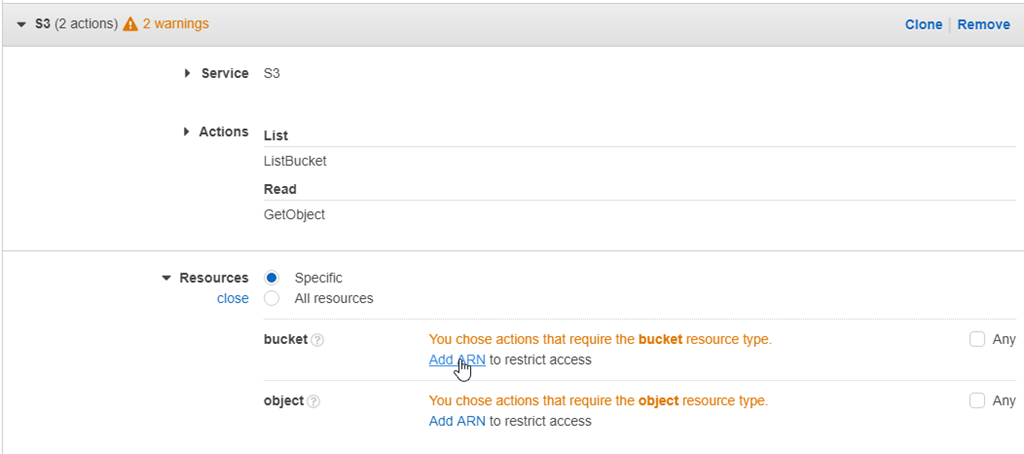Click the close link under Resources
This screenshot has width=1024, height=454.
pyautogui.click(x=233, y=298)
